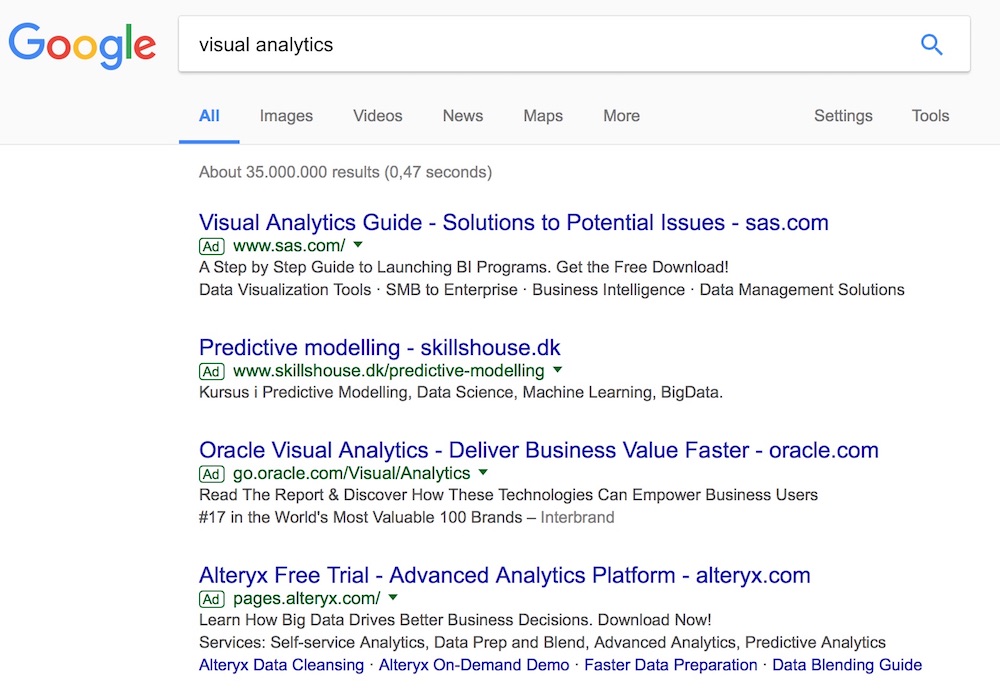Image resolution: width=1000 pixels, height=693 pixels.
Task: Follow the Alteryx Data Cleansing sitelink
Action: coord(281,665)
